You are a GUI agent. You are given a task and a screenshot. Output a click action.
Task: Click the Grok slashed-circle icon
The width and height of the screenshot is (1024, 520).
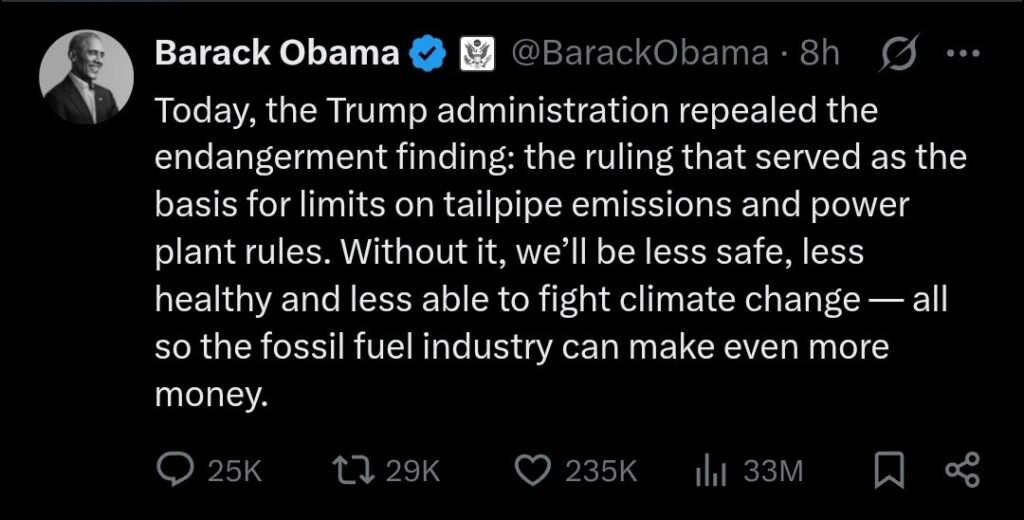click(x=884, y=54)
